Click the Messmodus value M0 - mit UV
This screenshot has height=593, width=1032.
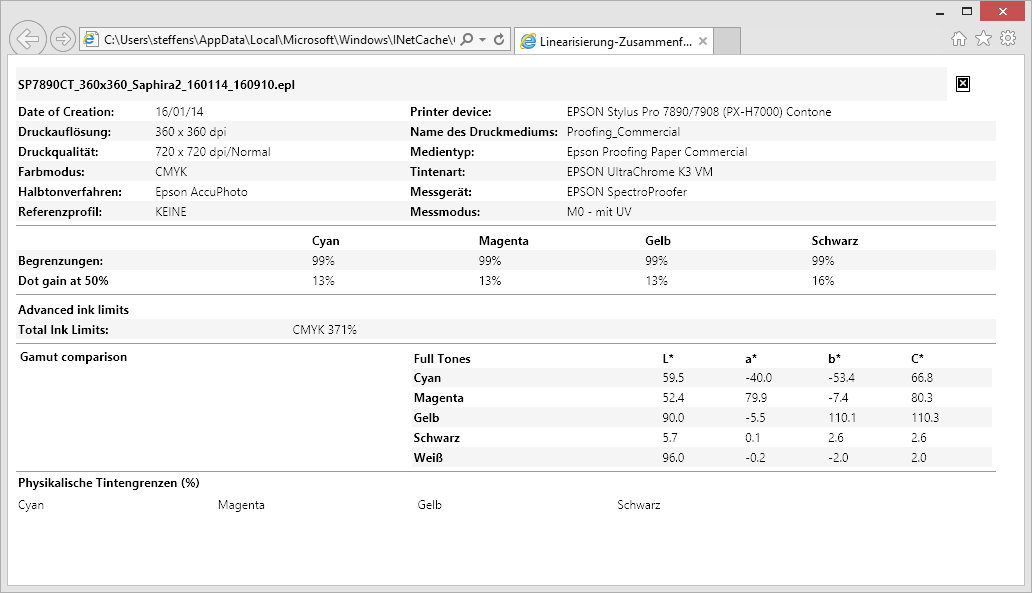pyautogui.click(x=599, y=212)
